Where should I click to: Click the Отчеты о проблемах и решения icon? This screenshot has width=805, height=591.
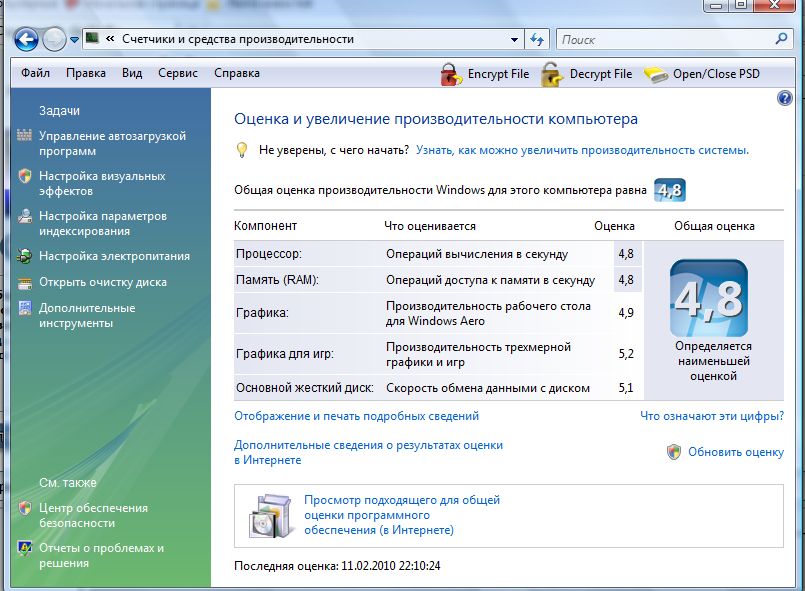(25, 548)
